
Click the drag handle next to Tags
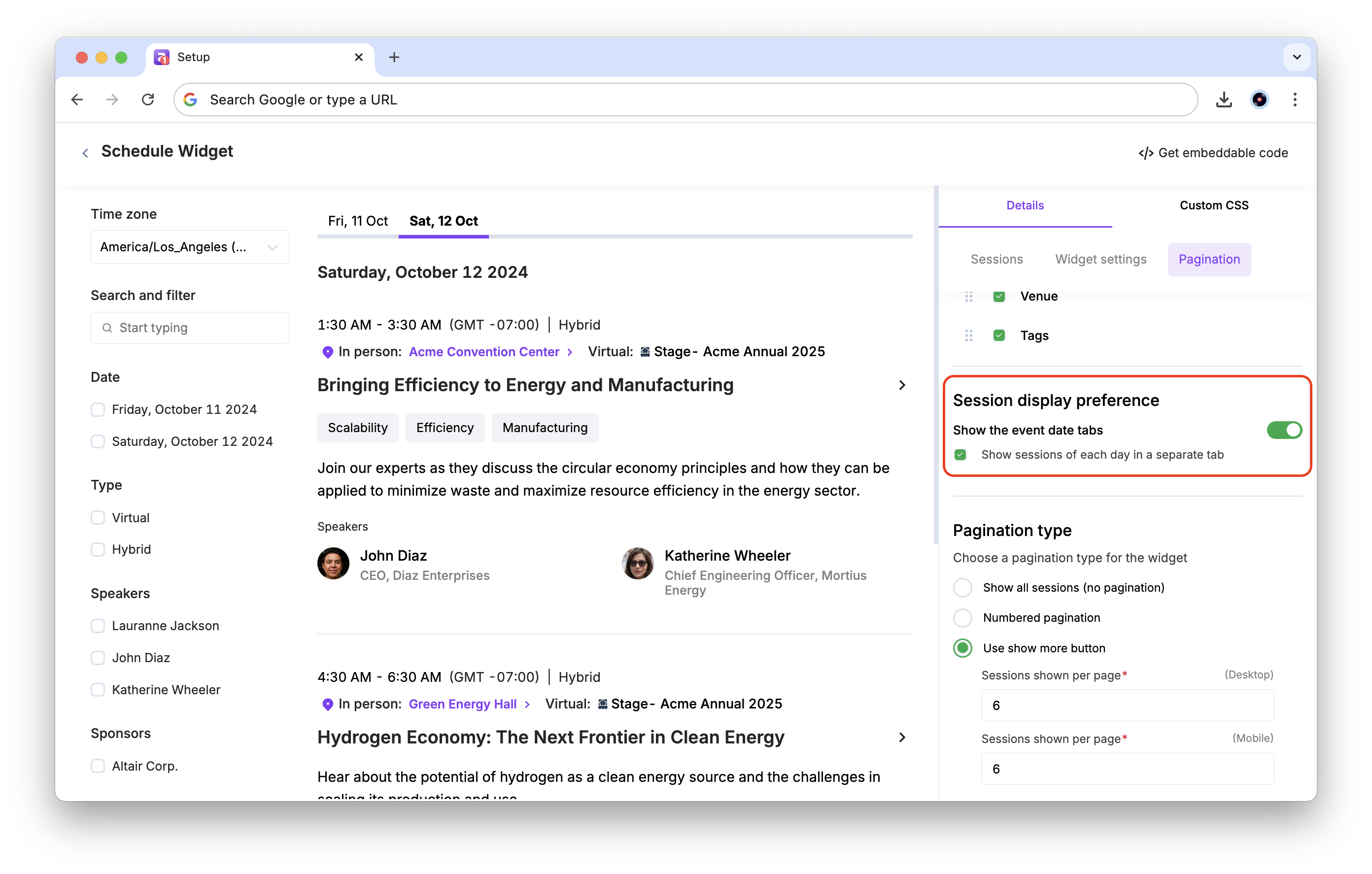(x=968, y=336)
